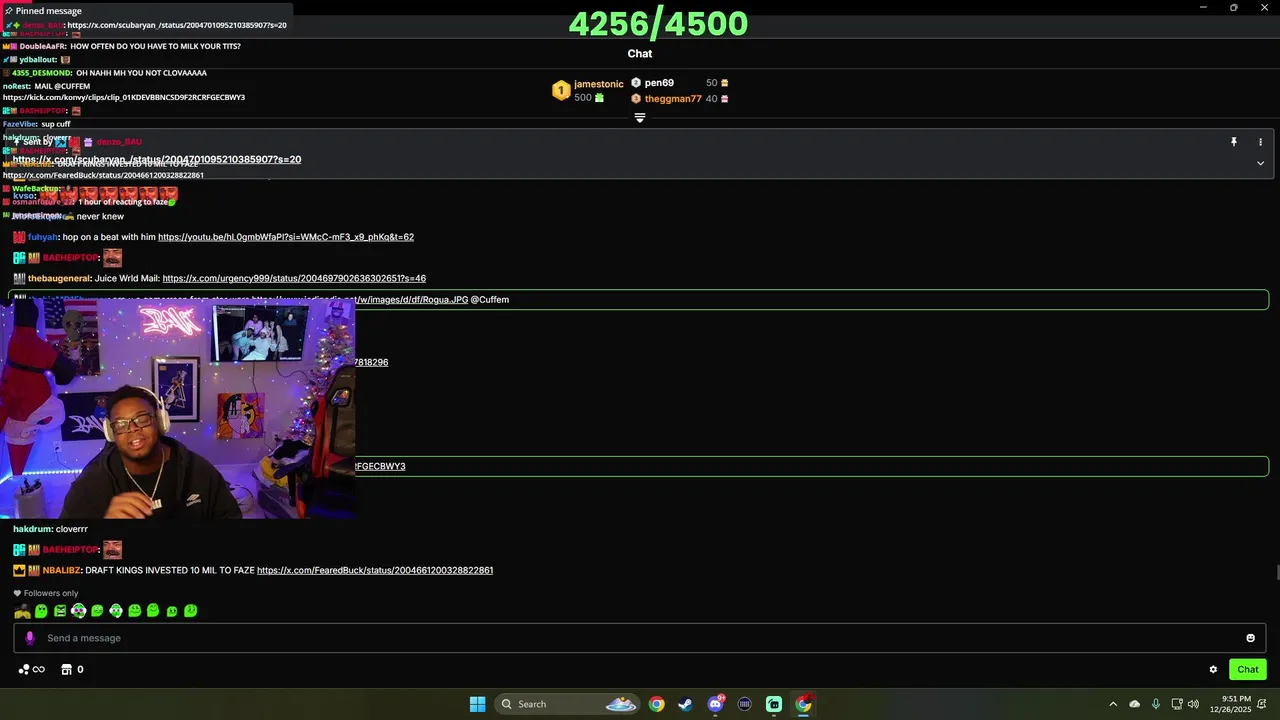
Task: Unpin using the pin icon on pinned message
Action: [1234, 142]
